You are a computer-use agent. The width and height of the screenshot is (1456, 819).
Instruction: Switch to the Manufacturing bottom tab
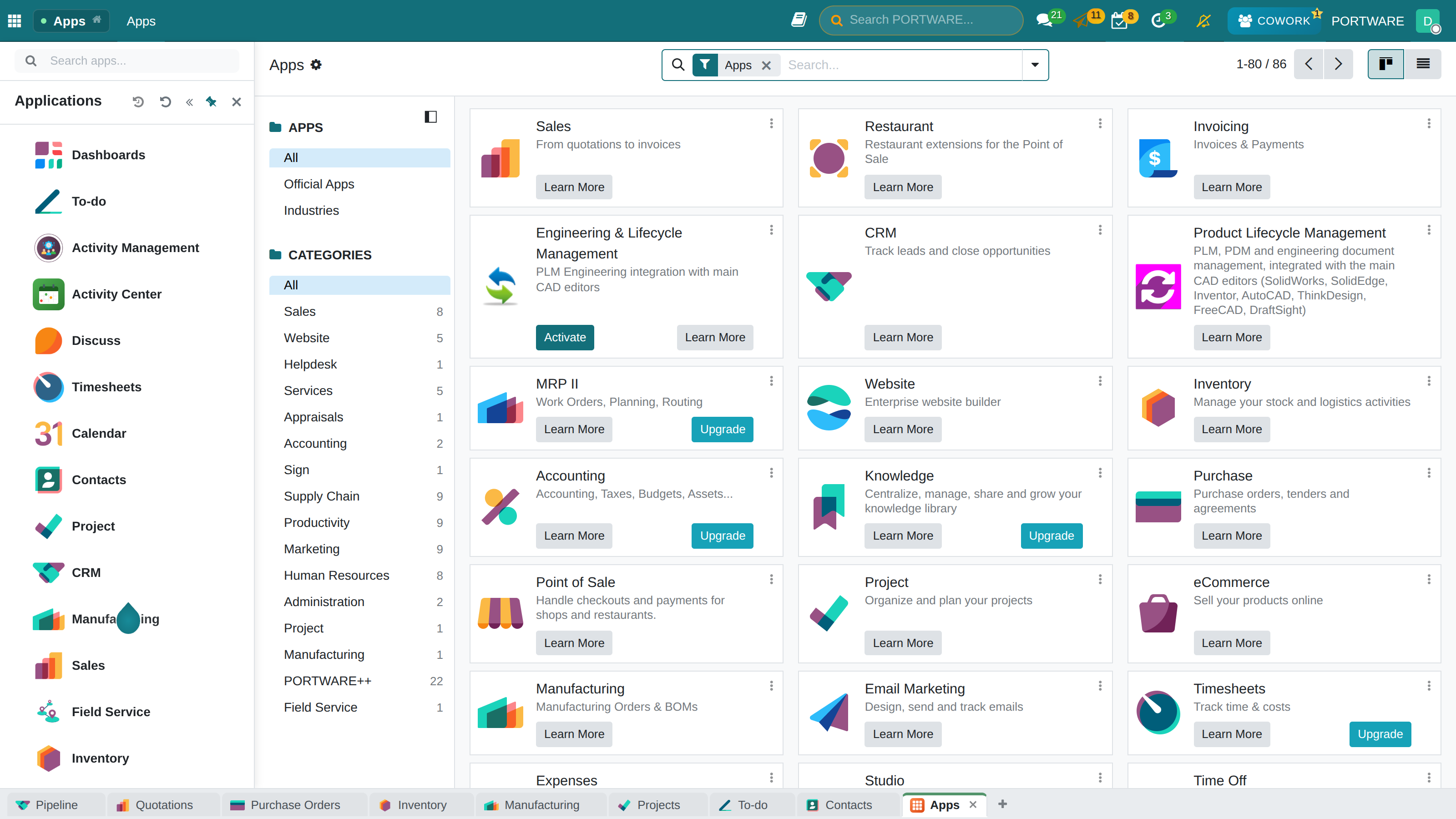tap(541, 805)
